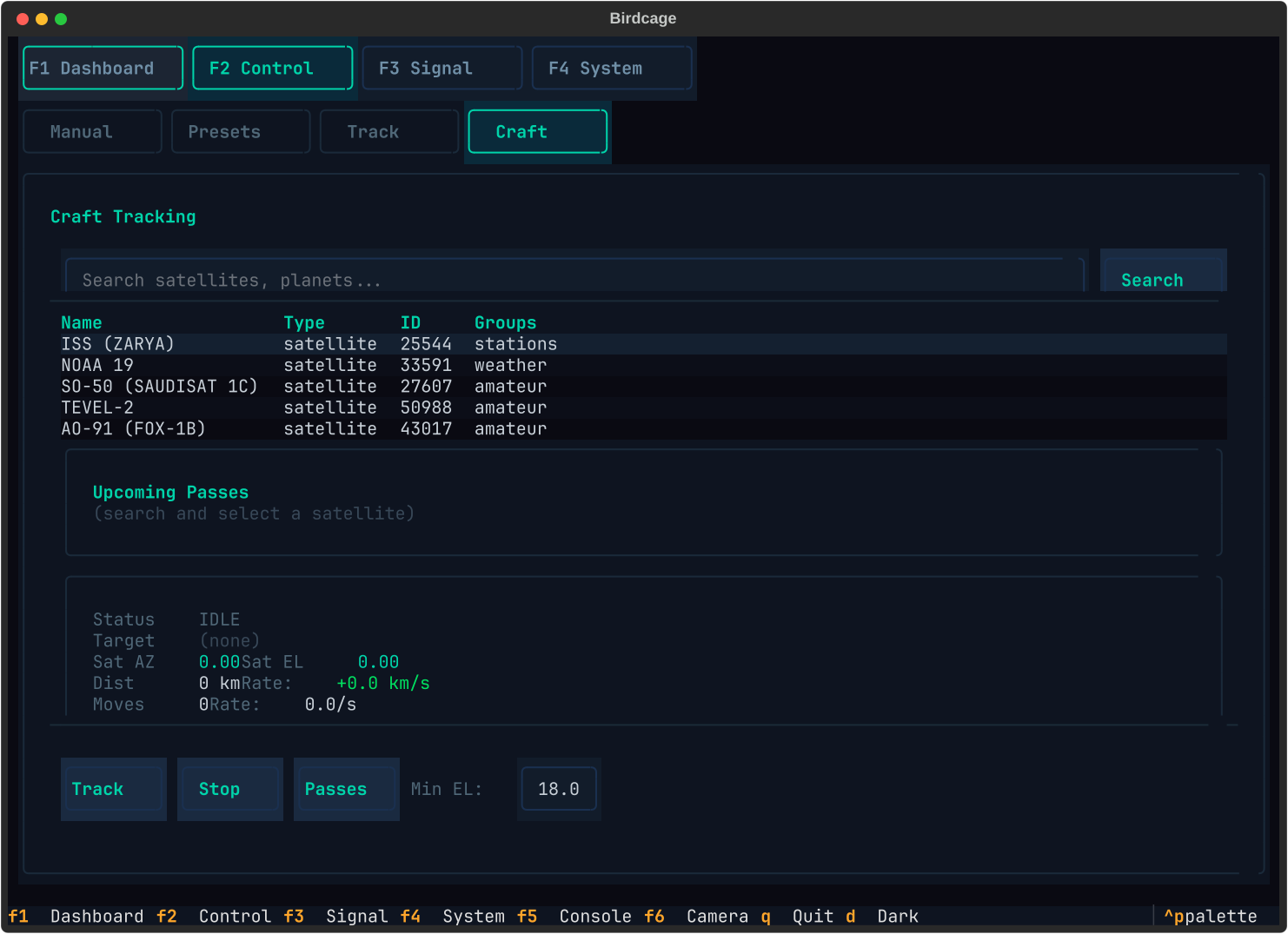The width and height of the screenshot is (1288, 934).
Task: Switch to the F1 Dashboard tab
Action: coord(102,68)
